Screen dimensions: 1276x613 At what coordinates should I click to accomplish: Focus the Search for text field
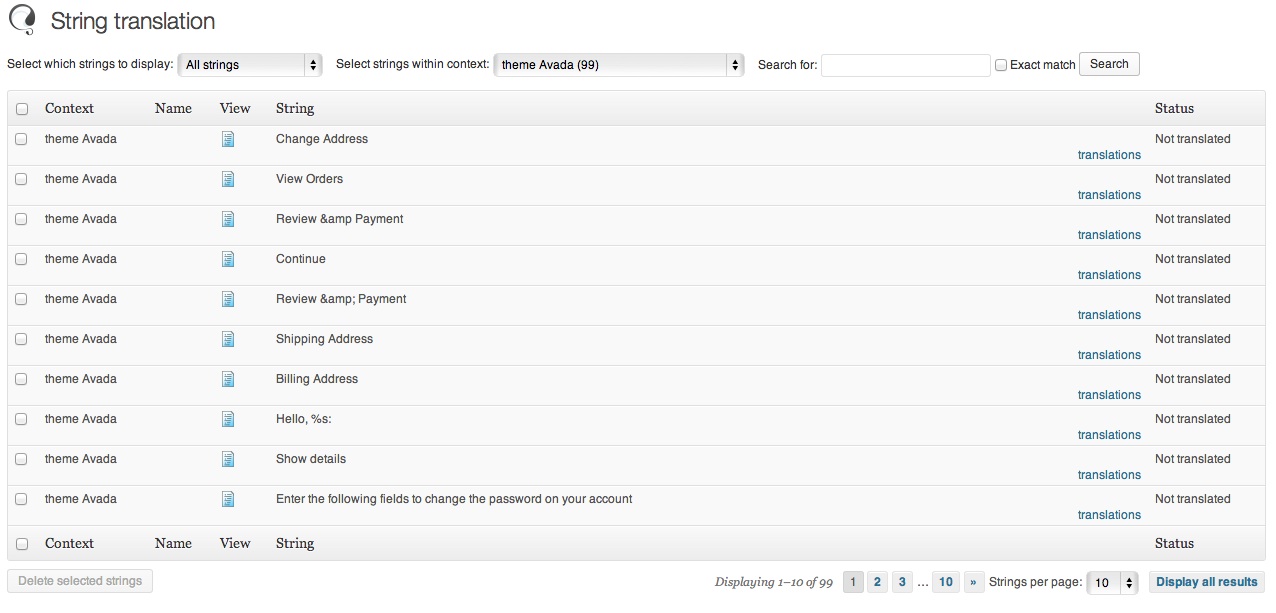906,65
